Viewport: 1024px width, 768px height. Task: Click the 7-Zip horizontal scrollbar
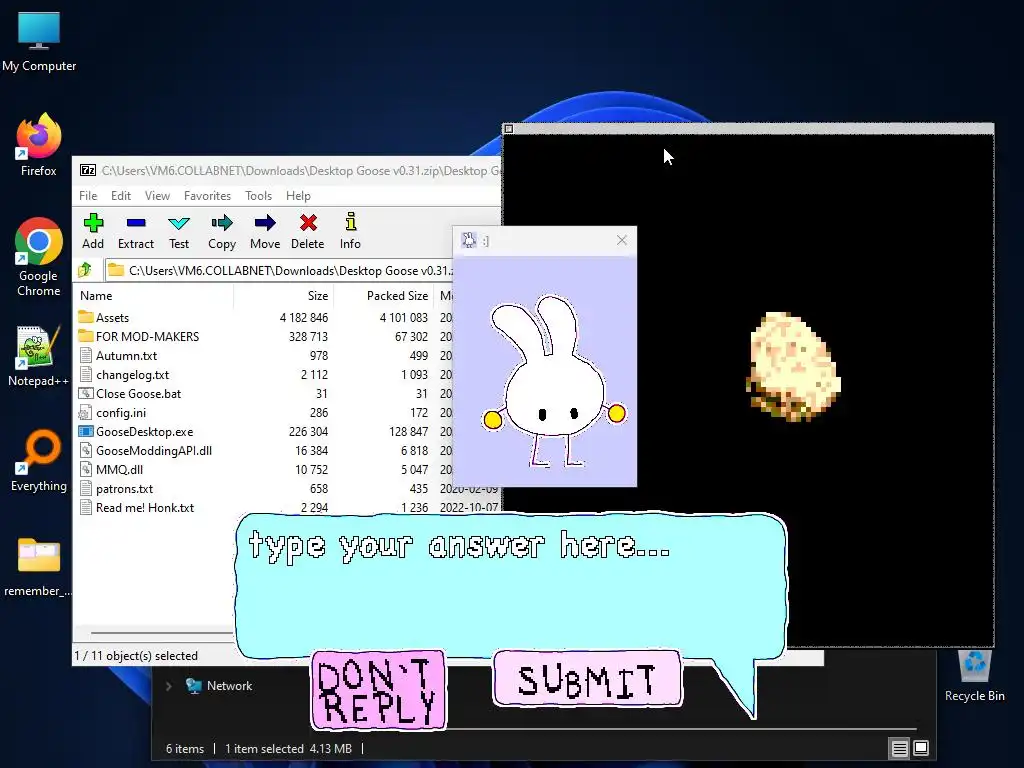[x=162, y=633]
